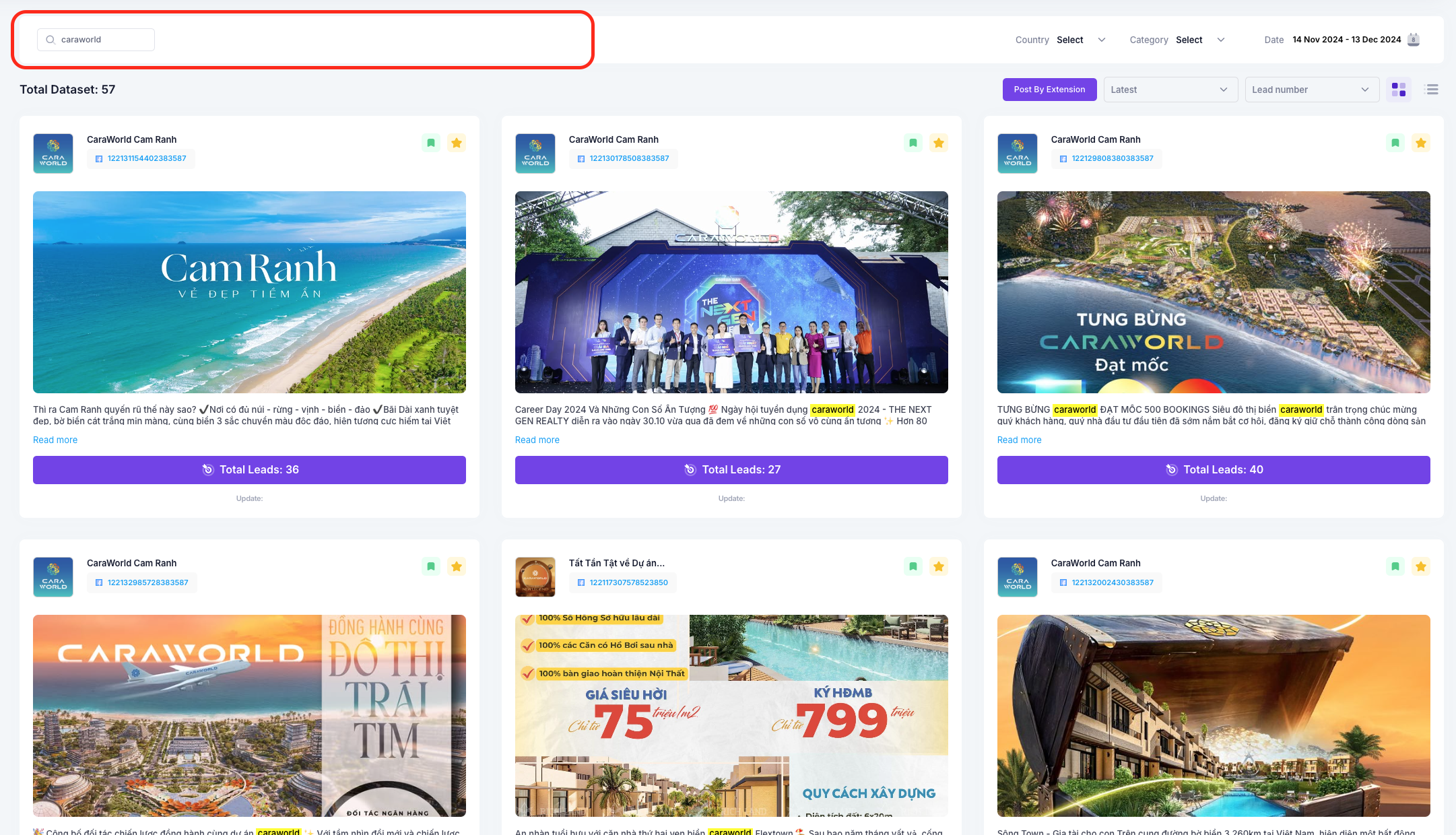Expand the Latest sort dropdown
Image resolution: width=1456 pixels, height=835 pixels.
tap(1170, 90)
